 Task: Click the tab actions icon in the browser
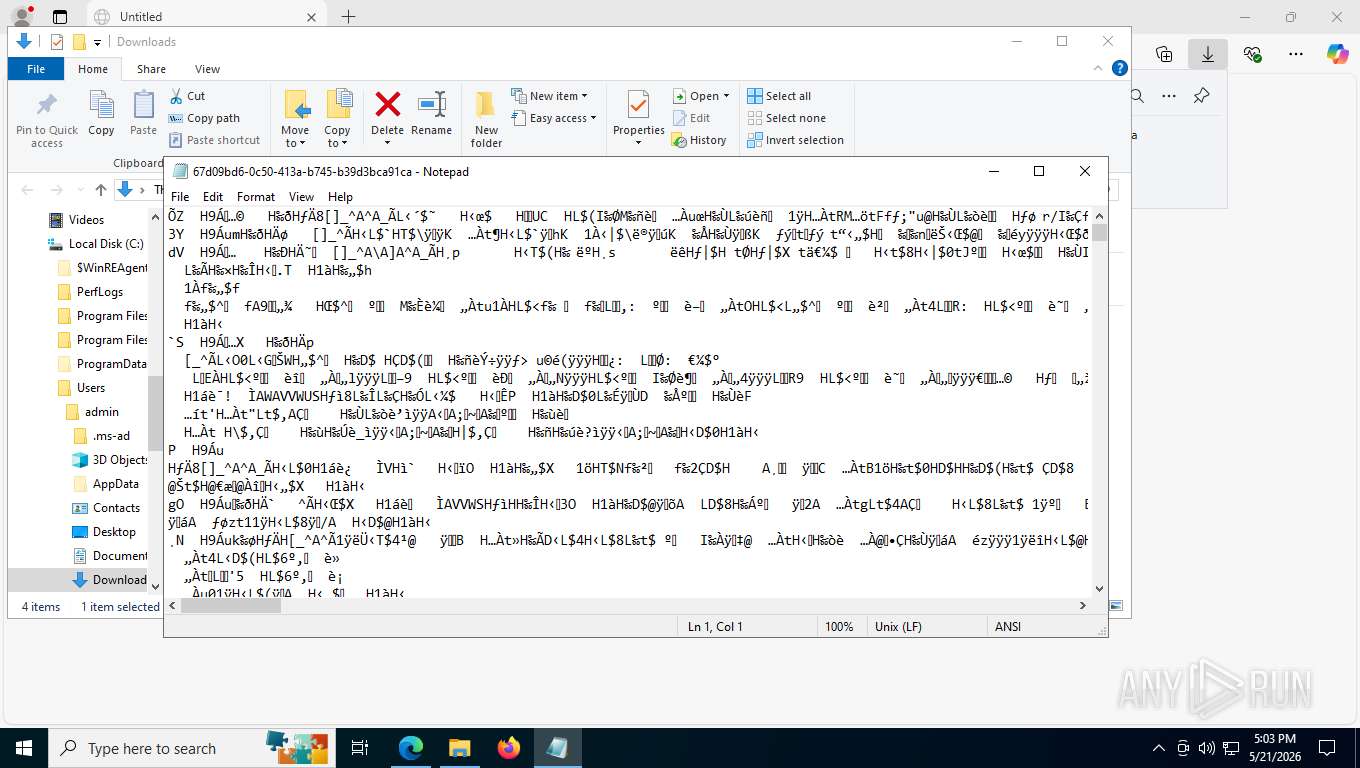59,17
